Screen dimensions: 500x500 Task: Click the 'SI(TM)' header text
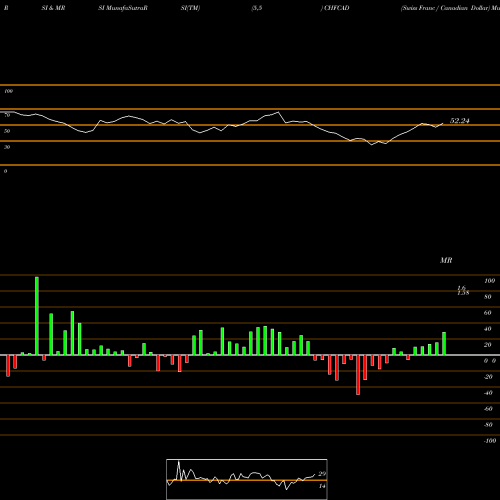[190, 8]
